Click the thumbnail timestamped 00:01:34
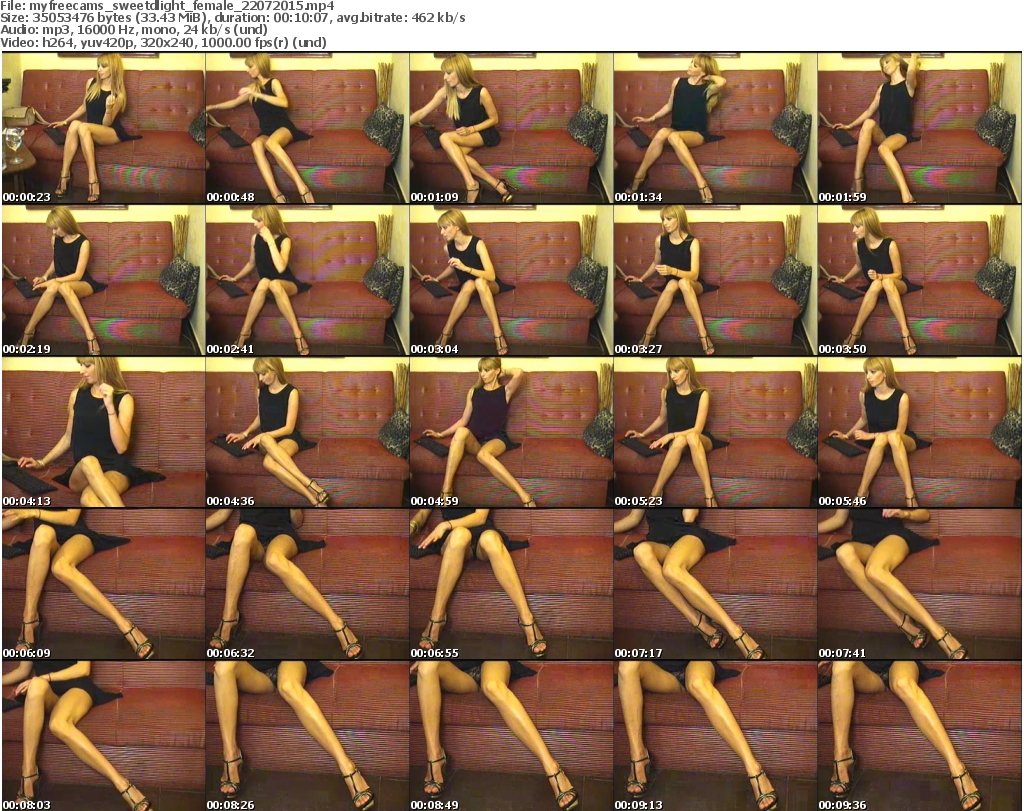Screen dimensions: 1024x811 coord(715,128)
